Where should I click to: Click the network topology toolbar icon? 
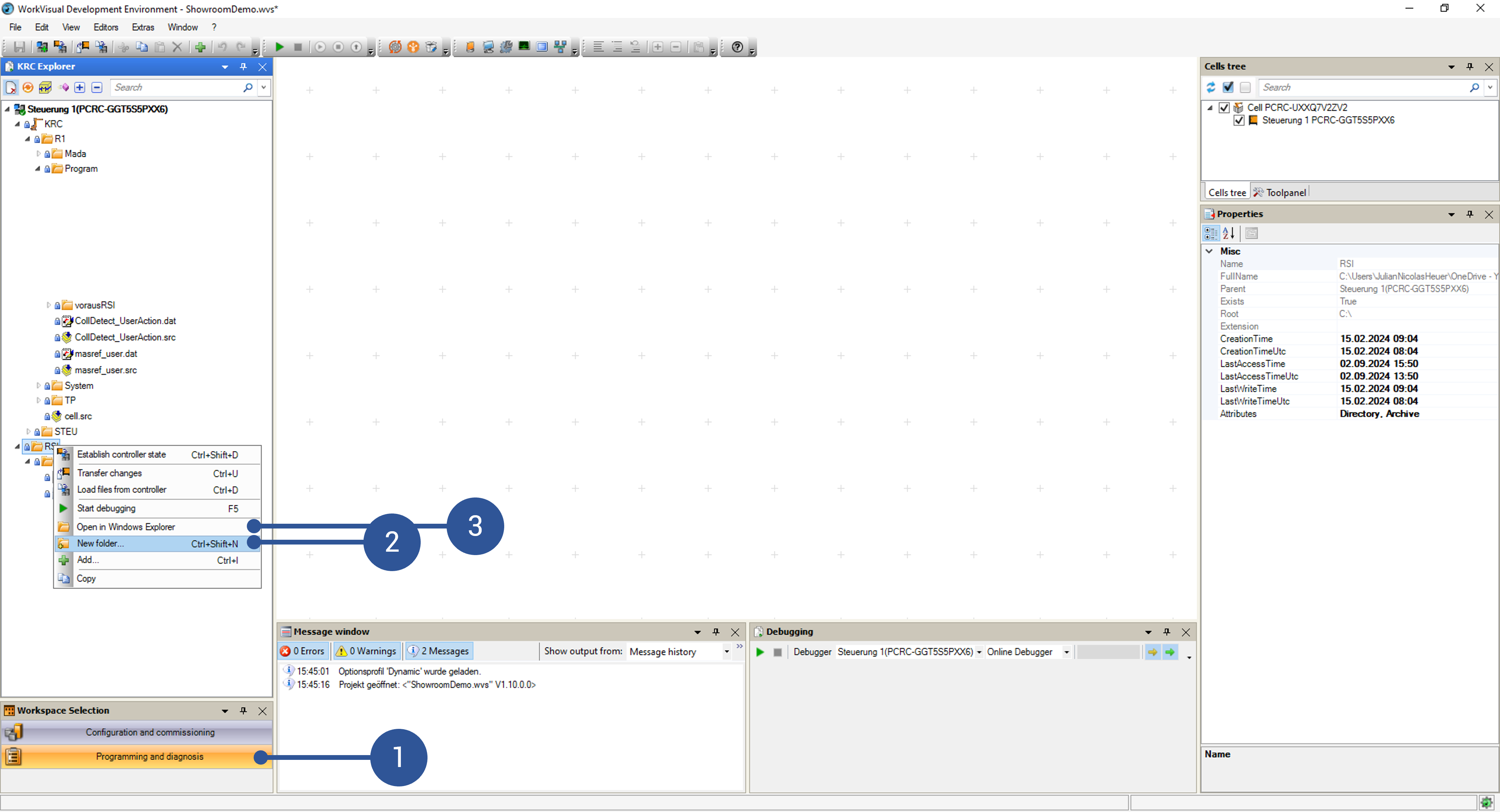[x=560, y=47]
